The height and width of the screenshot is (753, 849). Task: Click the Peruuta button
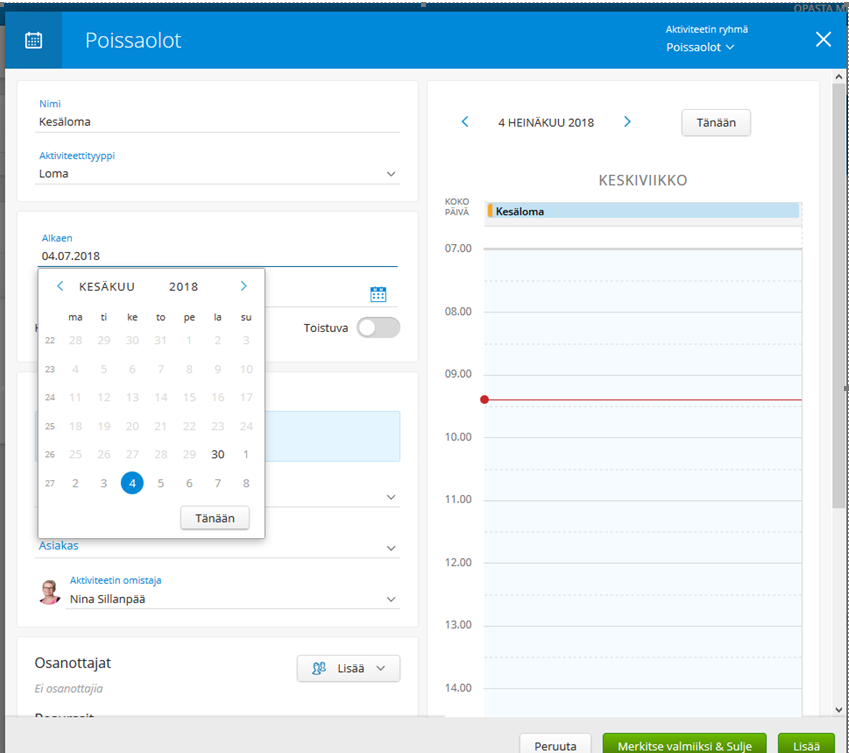pos(555,745)
